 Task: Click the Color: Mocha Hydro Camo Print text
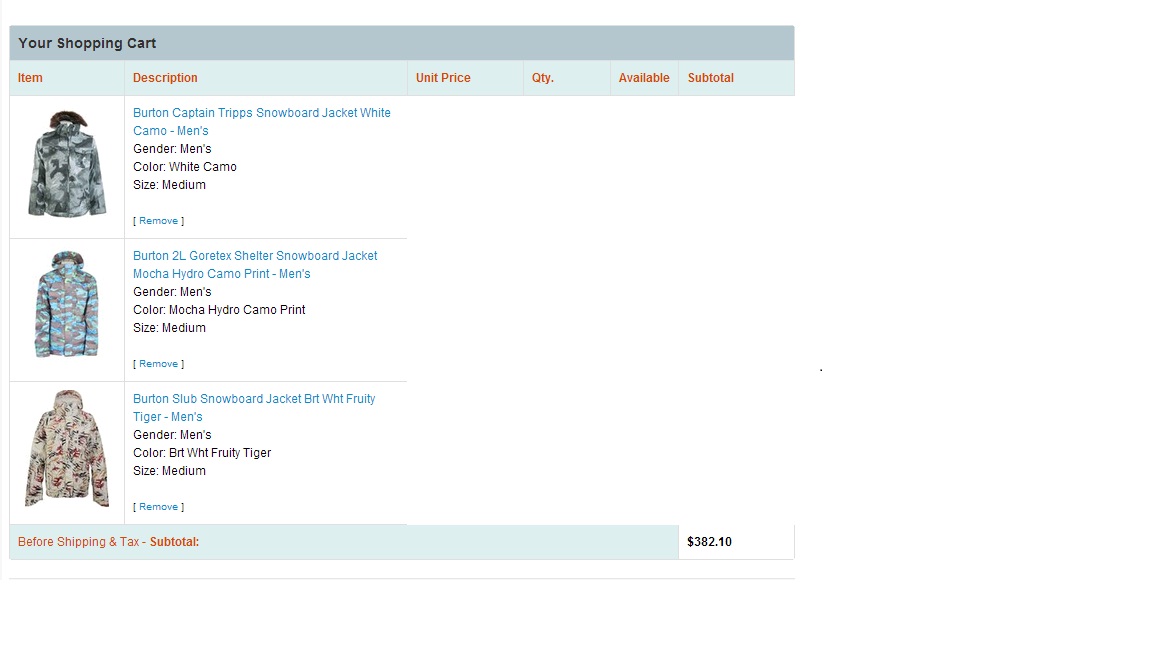[x=219, y=310]
